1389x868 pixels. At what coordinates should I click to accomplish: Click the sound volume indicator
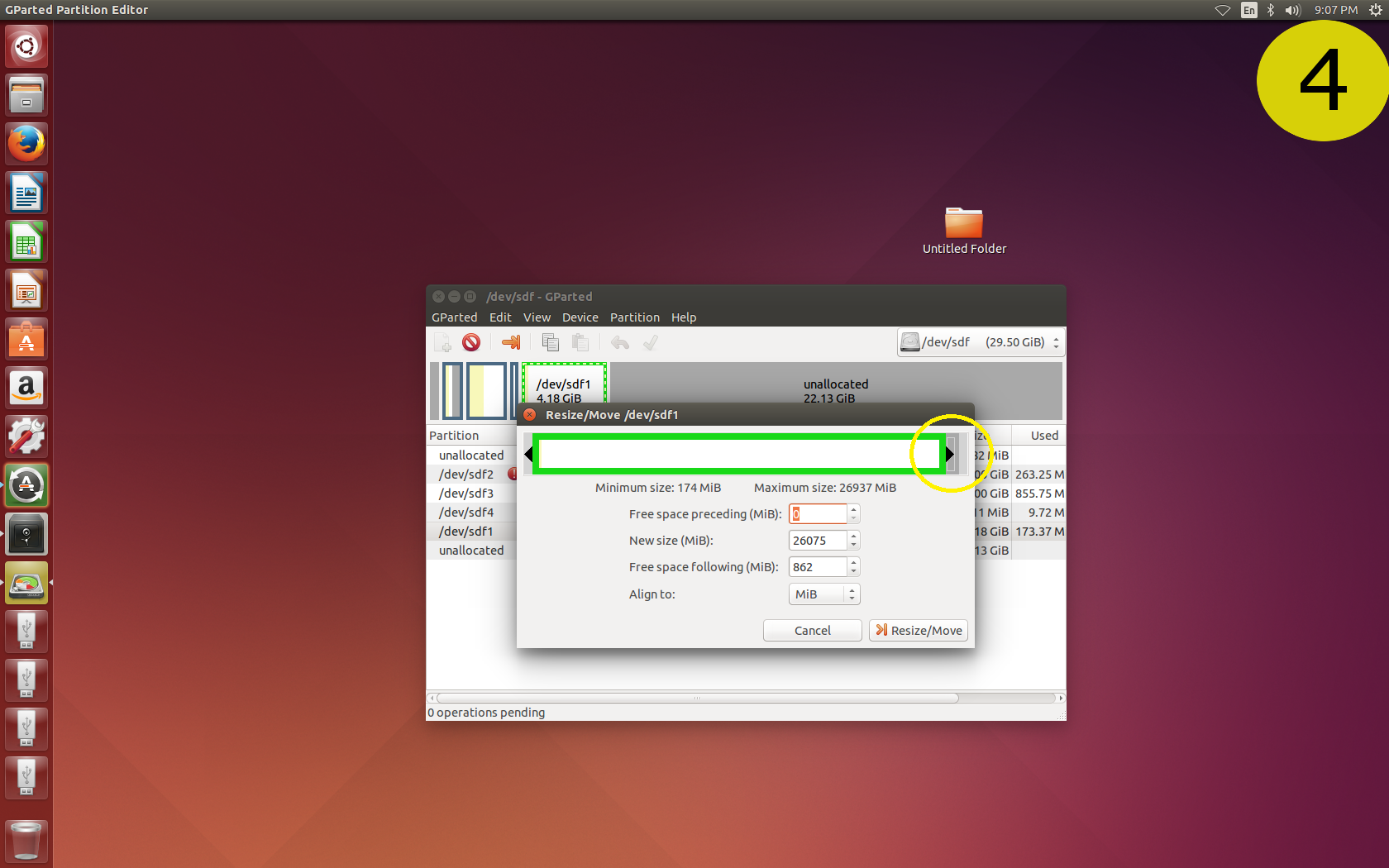point(1293,10)
